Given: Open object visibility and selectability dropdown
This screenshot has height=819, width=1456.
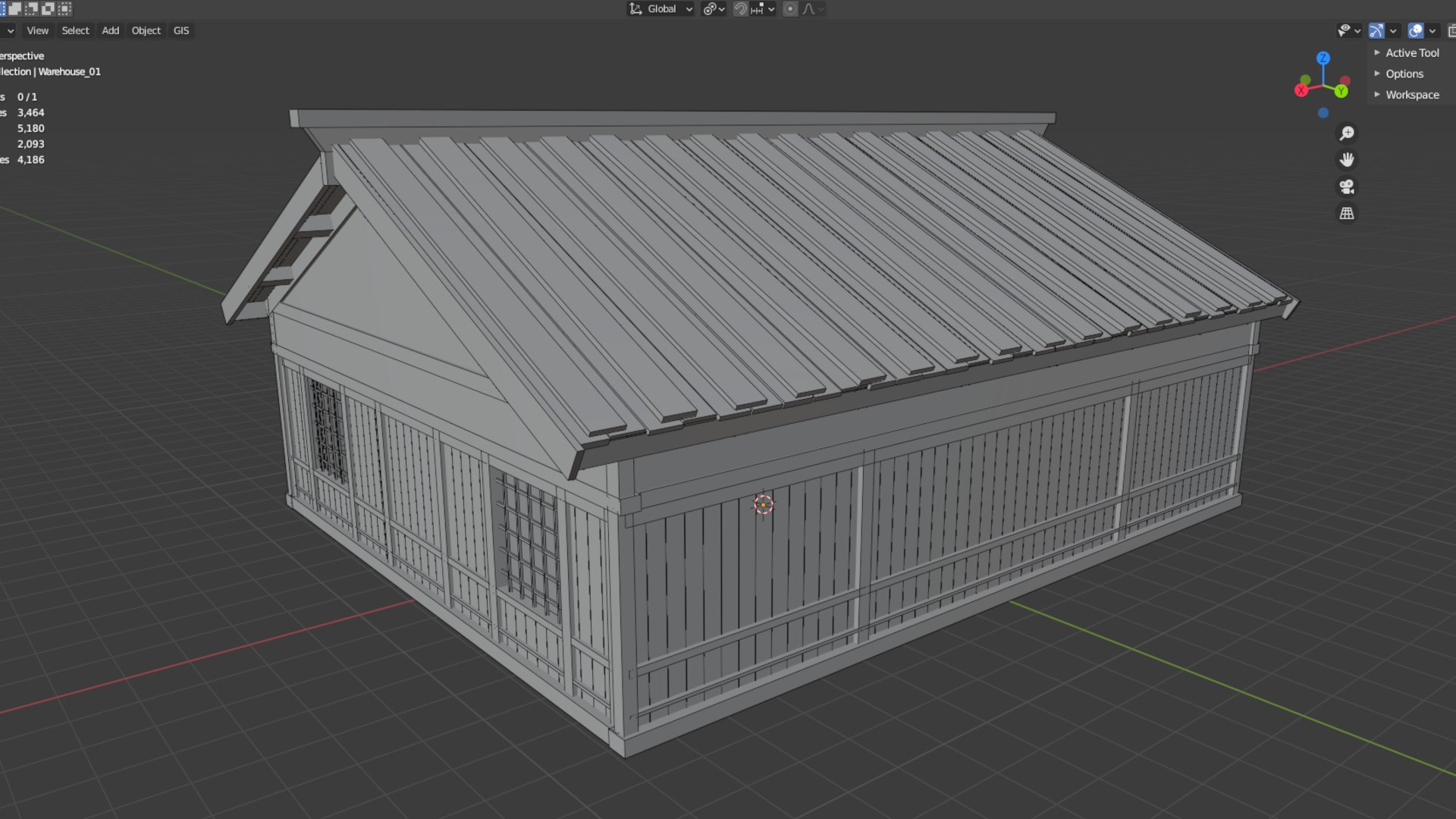Looking at the screenshot, I should (x=1349, y=30).
